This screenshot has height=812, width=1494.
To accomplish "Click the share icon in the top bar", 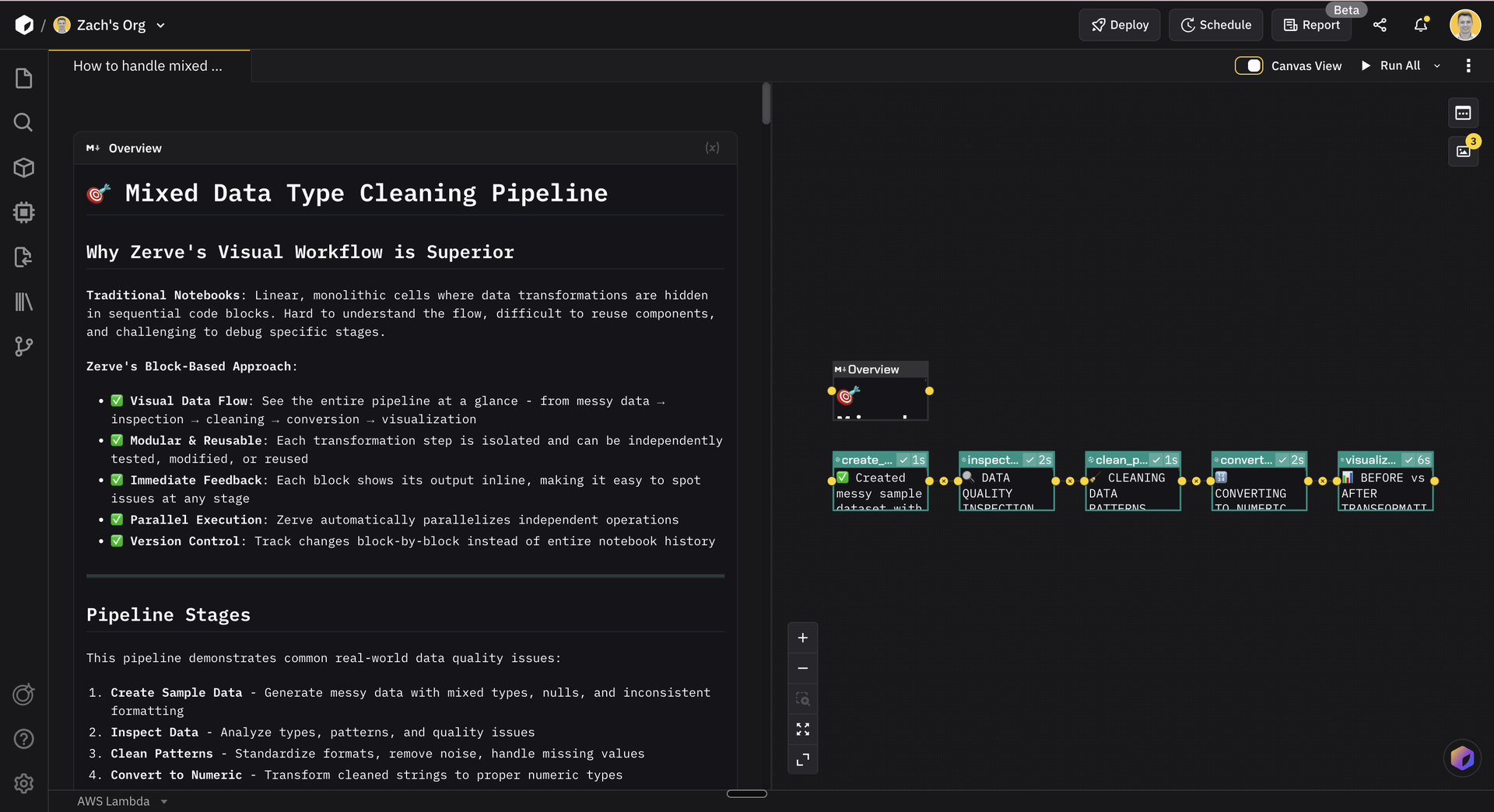I will click(x=1380, y=25).
